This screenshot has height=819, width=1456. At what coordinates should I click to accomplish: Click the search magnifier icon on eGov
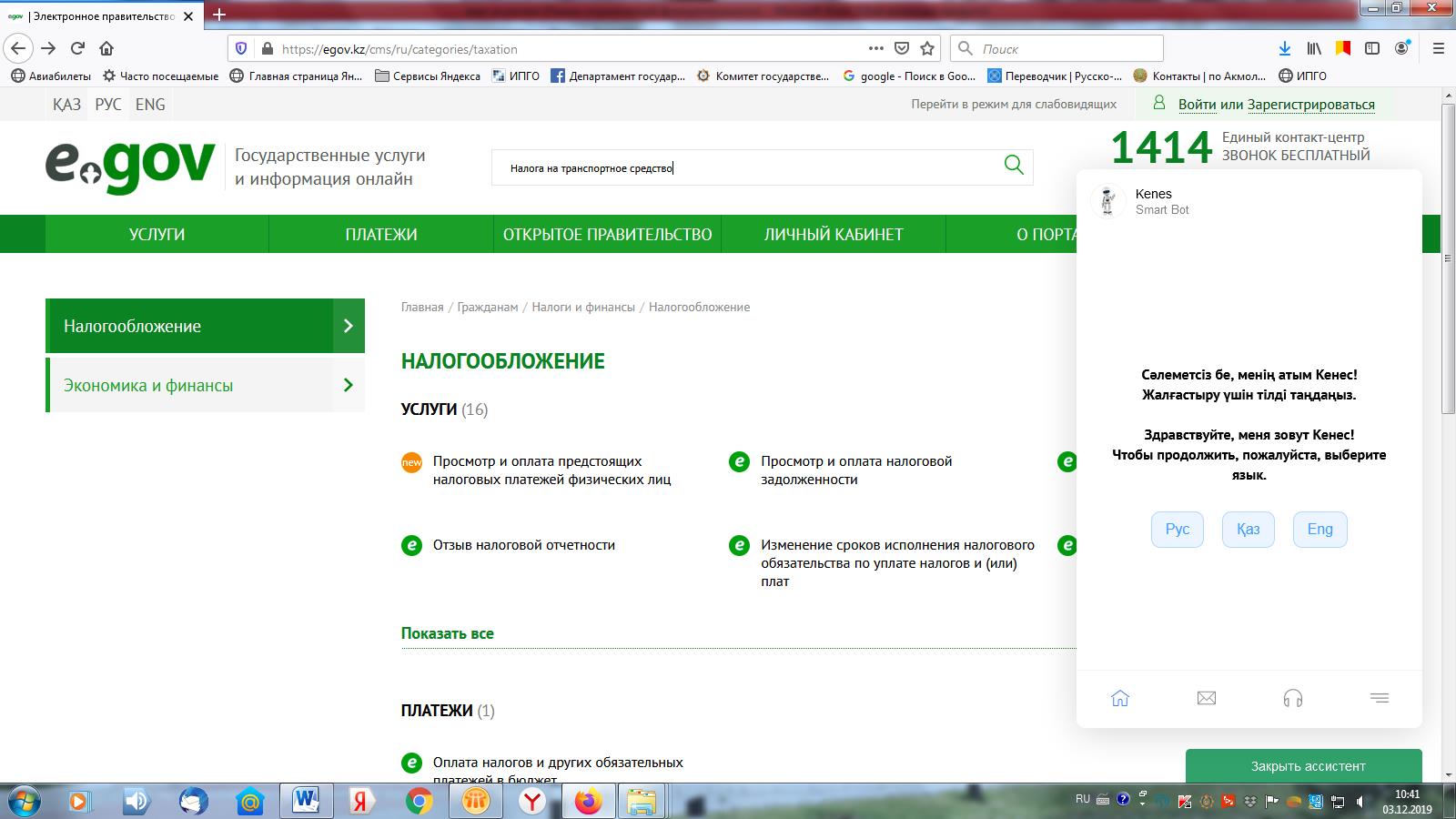pyautogui.click(x=1013, y=165)
